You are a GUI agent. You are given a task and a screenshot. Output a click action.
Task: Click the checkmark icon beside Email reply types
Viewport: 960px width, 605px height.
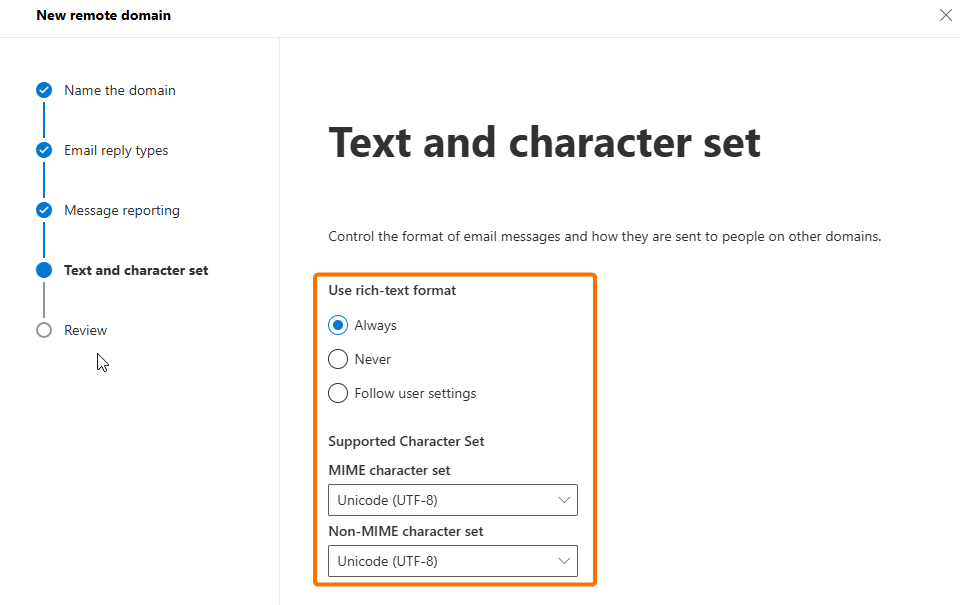[x=44, y=150]
